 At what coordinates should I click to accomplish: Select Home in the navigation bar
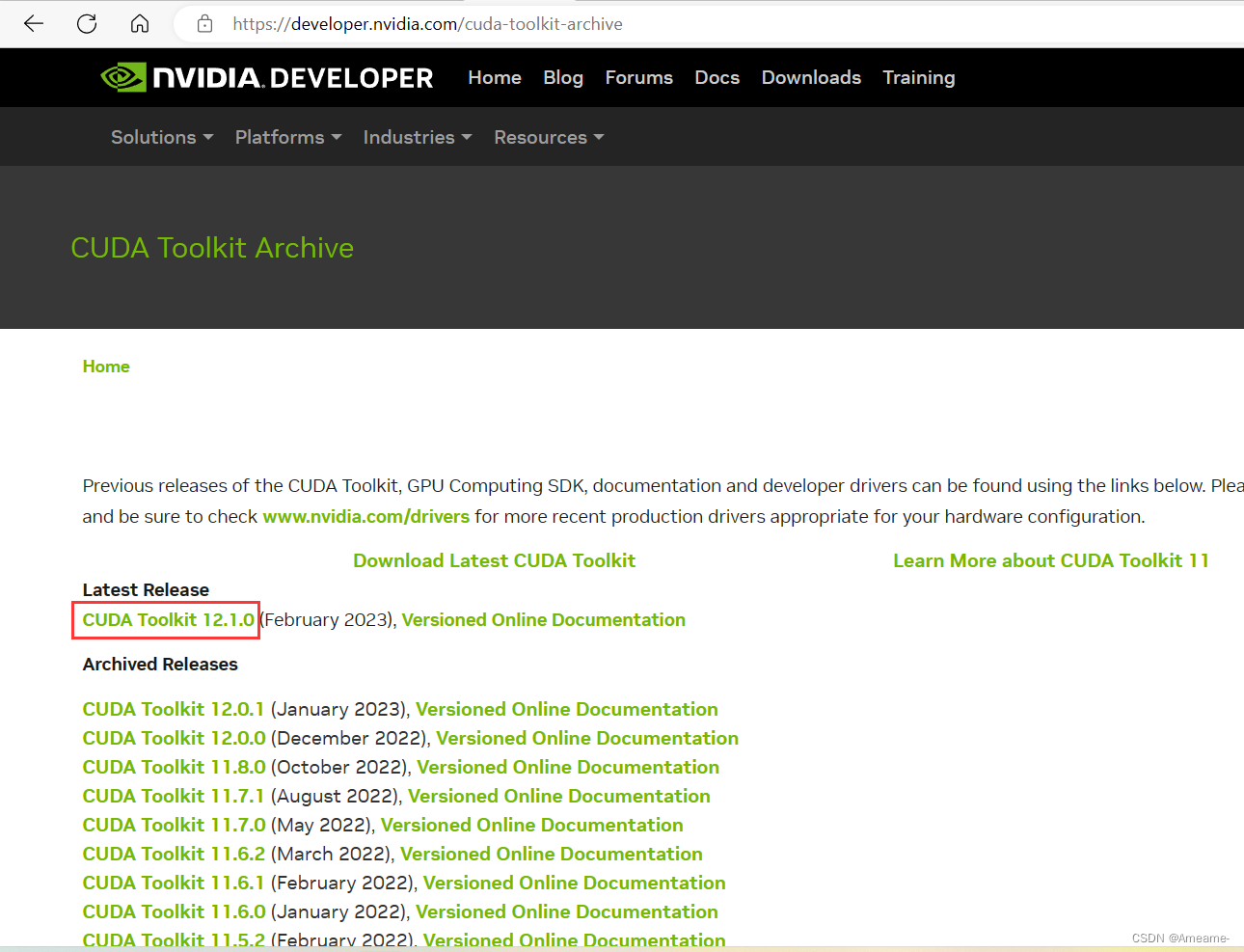(494, 77)
